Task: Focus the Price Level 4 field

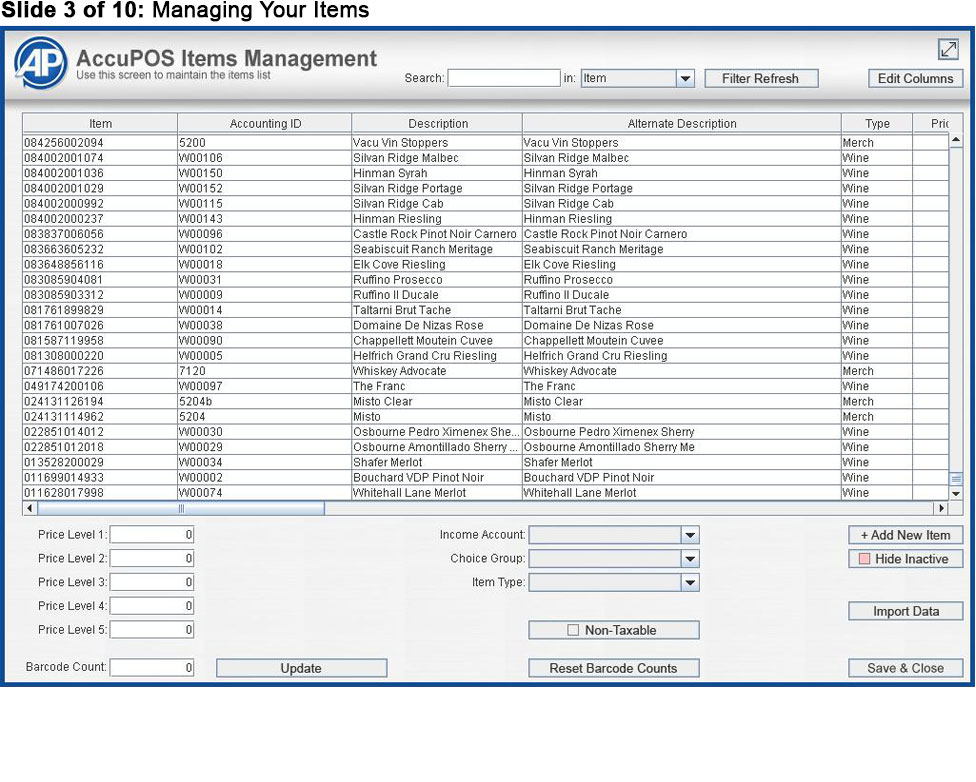Action: point(152,606)
